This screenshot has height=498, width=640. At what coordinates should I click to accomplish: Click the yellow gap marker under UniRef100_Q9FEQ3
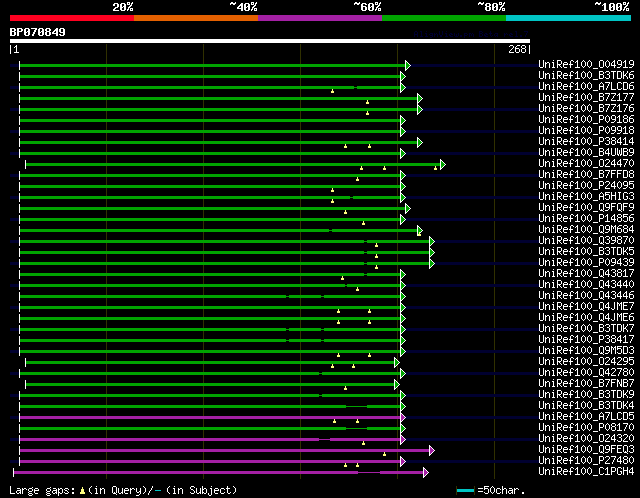coord(384,454)
